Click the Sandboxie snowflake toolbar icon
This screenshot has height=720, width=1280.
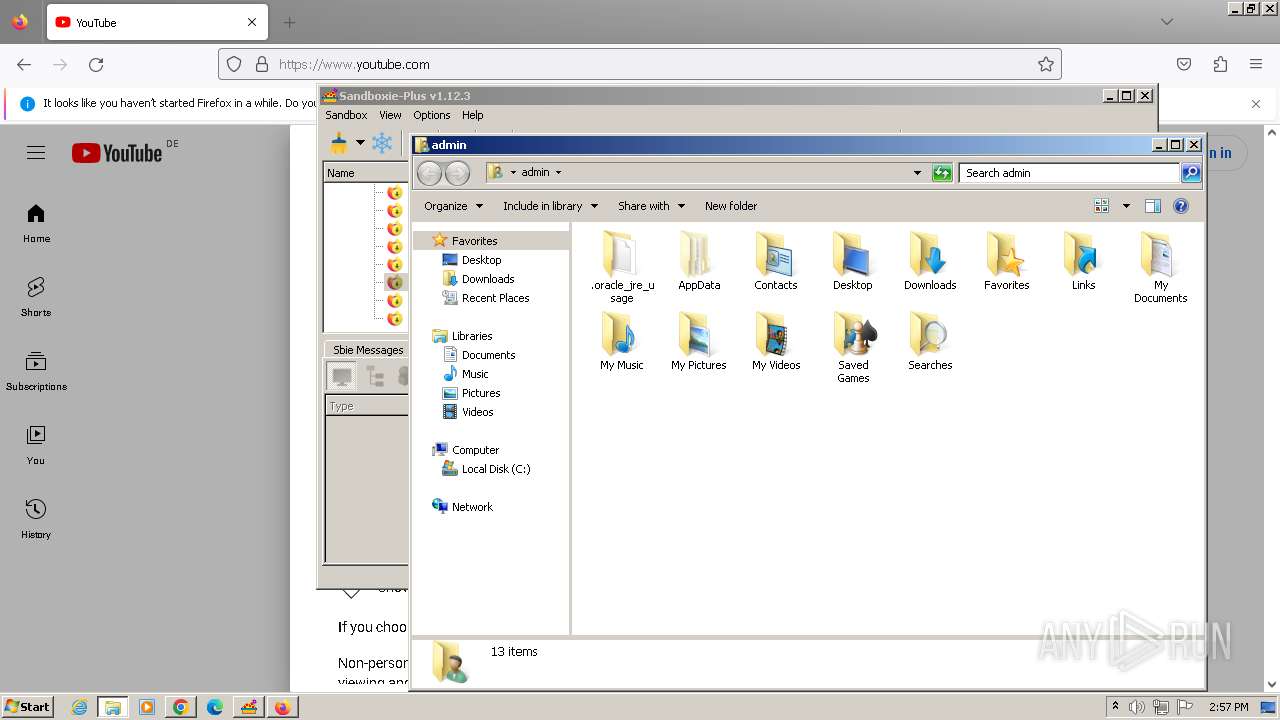(382, 143)
